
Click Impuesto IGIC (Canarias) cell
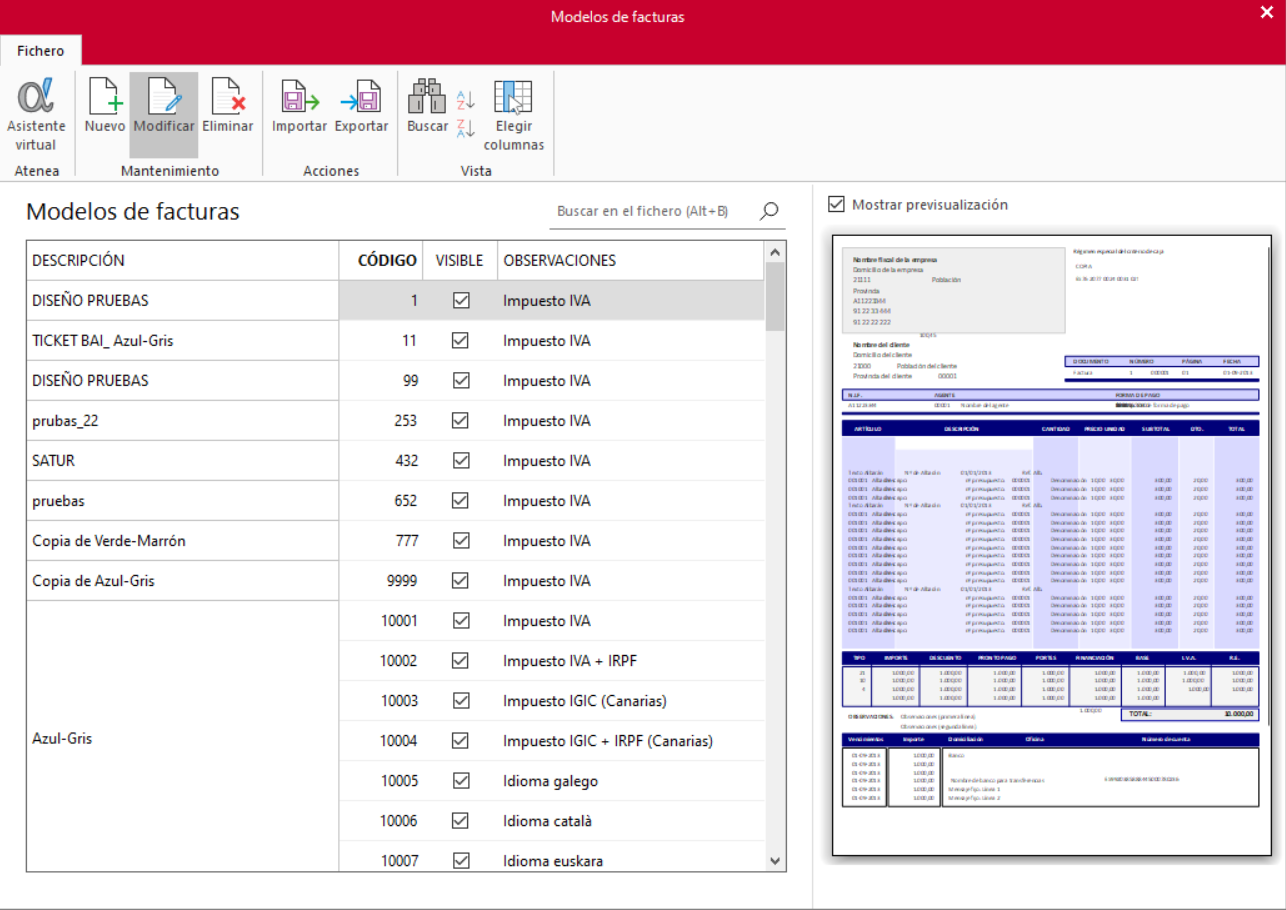click(631, 700)
